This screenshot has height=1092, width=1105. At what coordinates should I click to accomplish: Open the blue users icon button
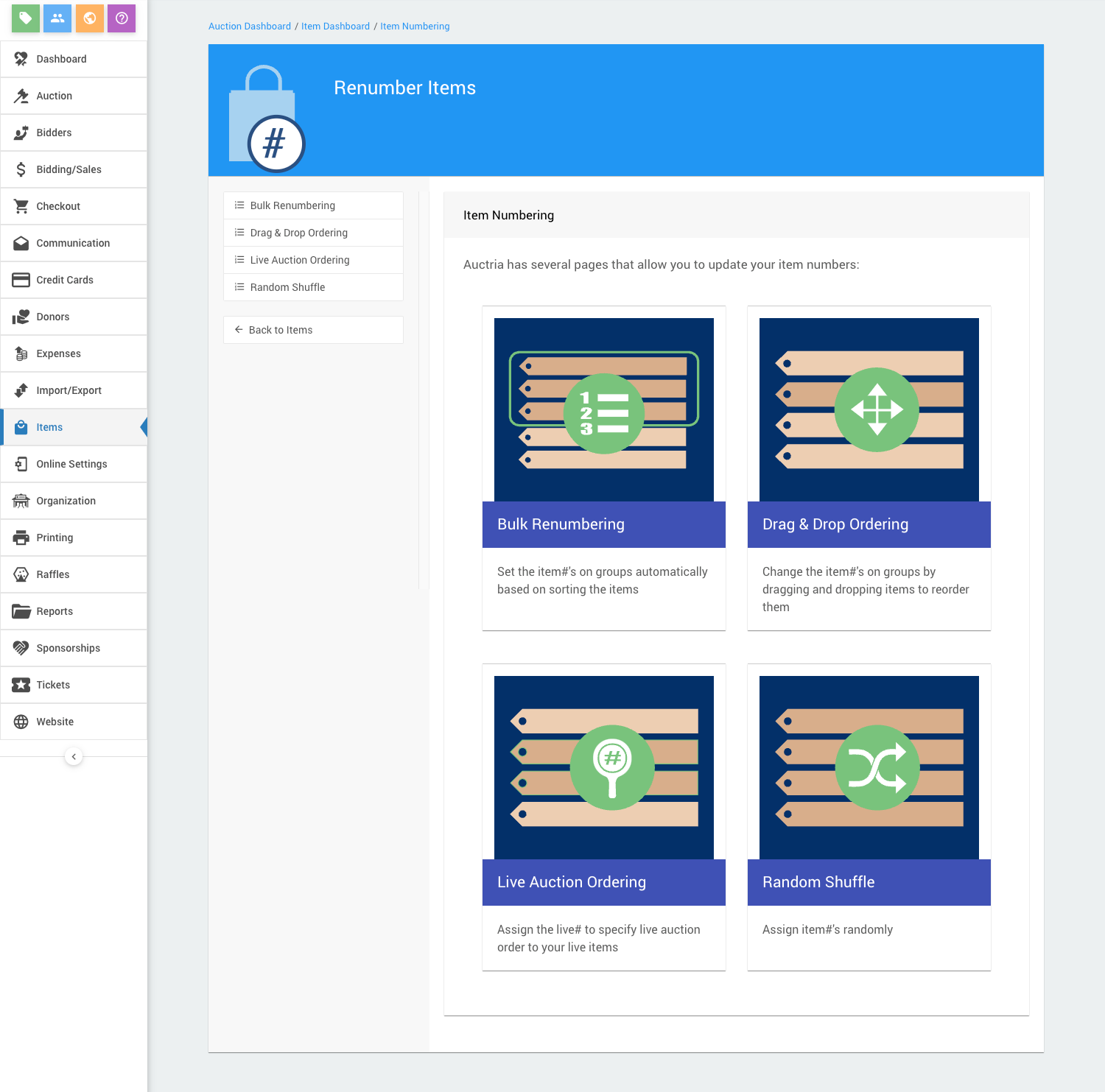[x=57, y=18]
